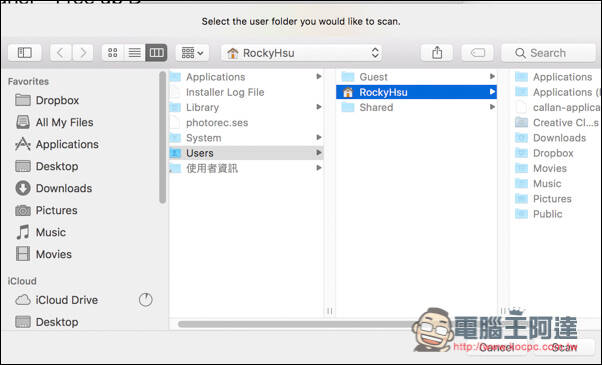Select the column view button

[156, 53]
